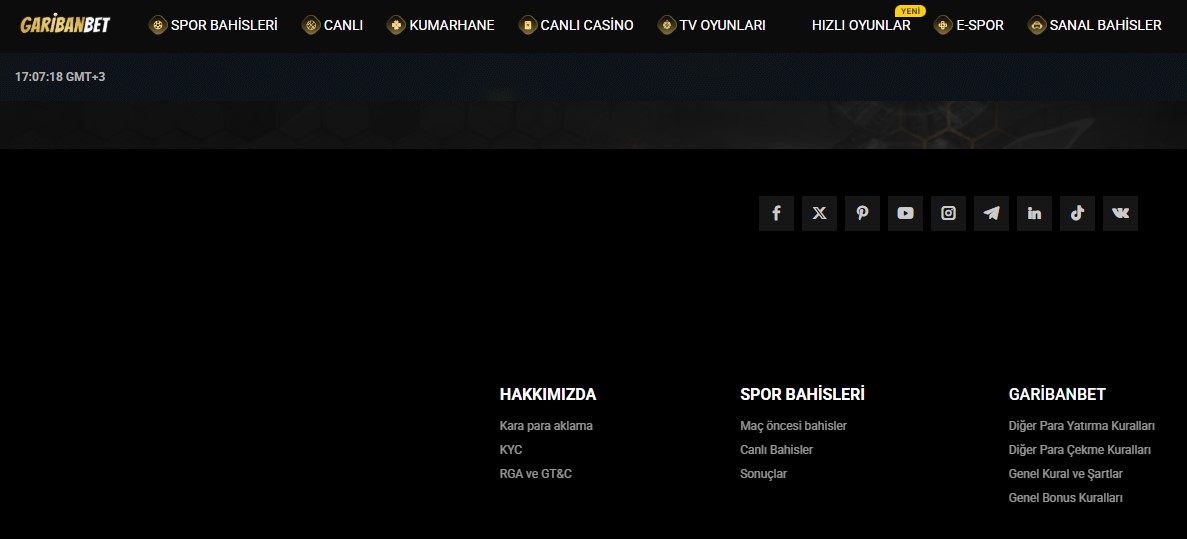Image resolution: width=1187 pixels, height=539 pixels.
Task: Click the X (Twitter) social icon
Action: (x=819, y=213)
